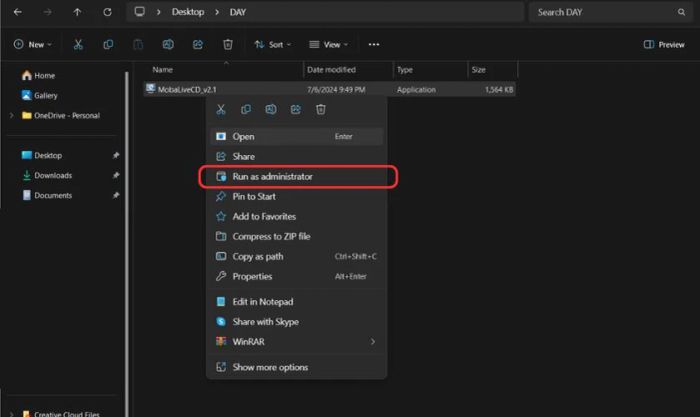700x417 pixels.
Task: Expand the OneDrive - Personal tree node
Action: pos(12,116)
